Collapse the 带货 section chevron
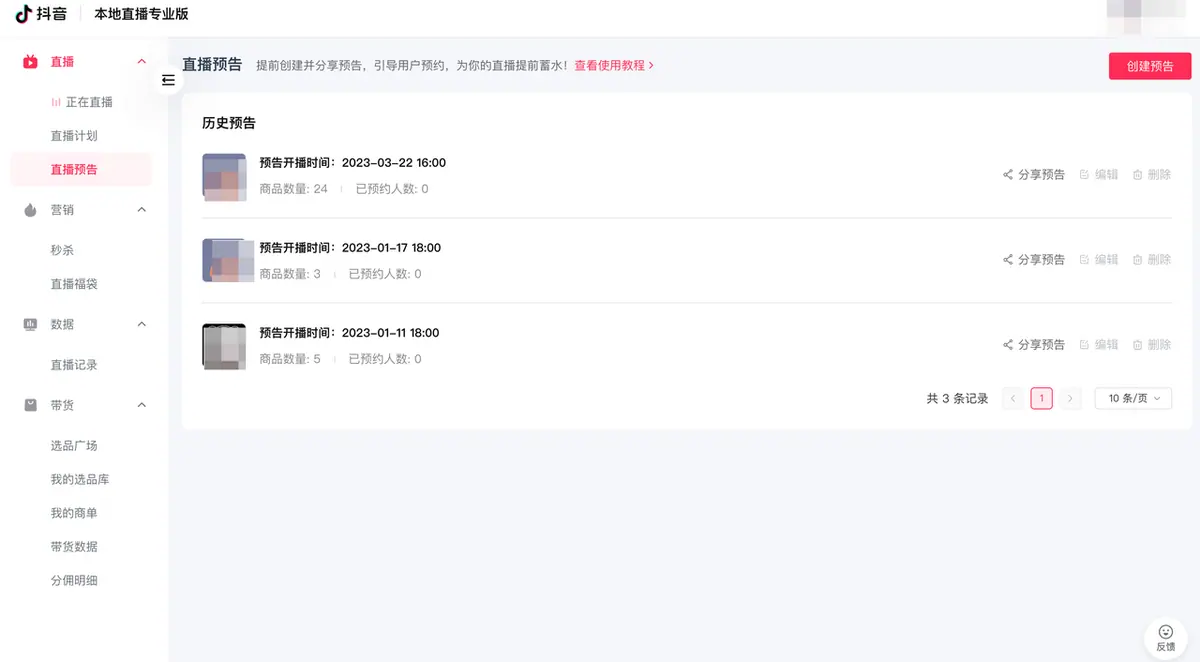Viewport: 1200px width, 662px height. pos(141,405)
